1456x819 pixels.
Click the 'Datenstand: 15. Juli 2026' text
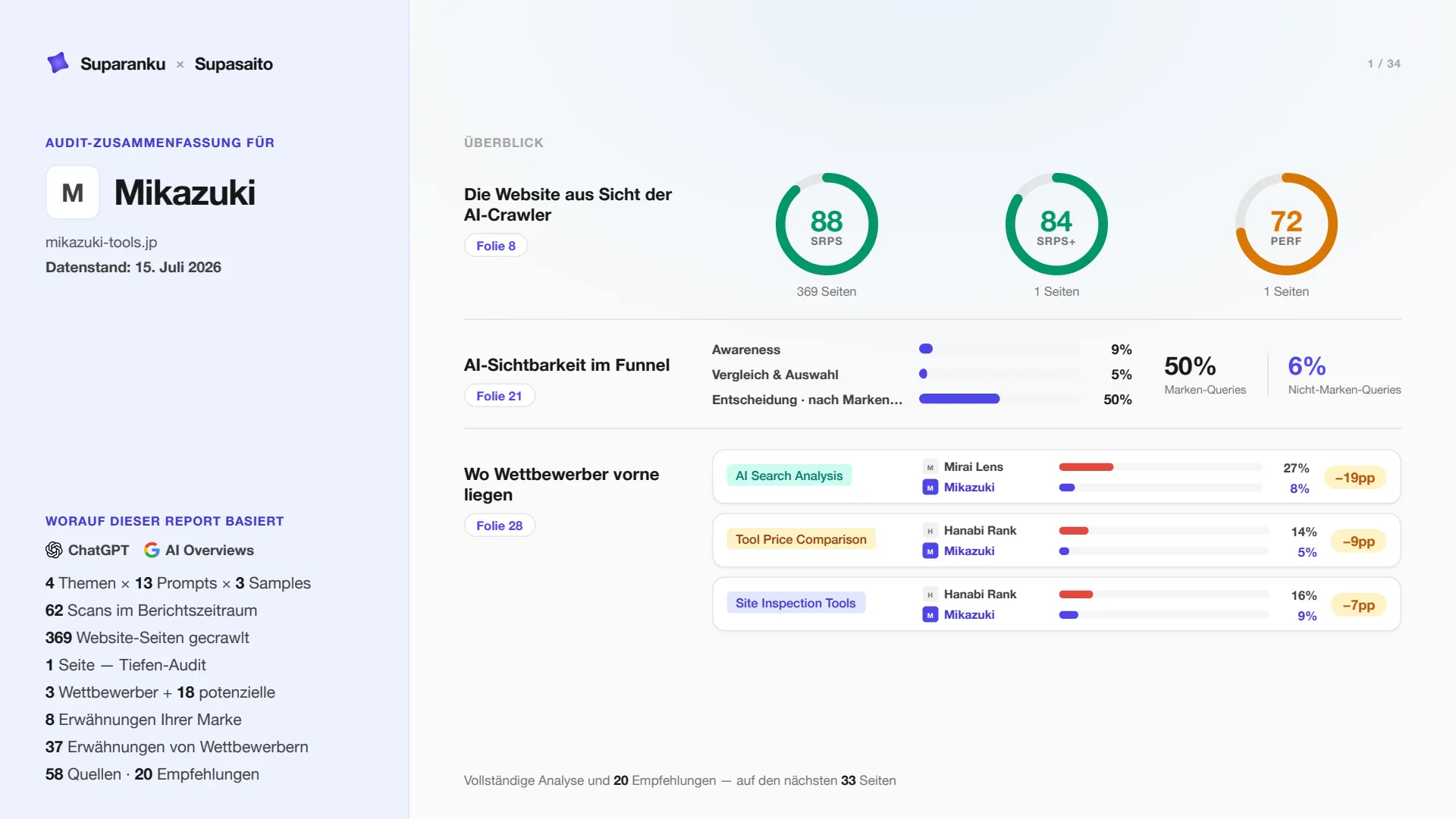[x=133, y=268]
